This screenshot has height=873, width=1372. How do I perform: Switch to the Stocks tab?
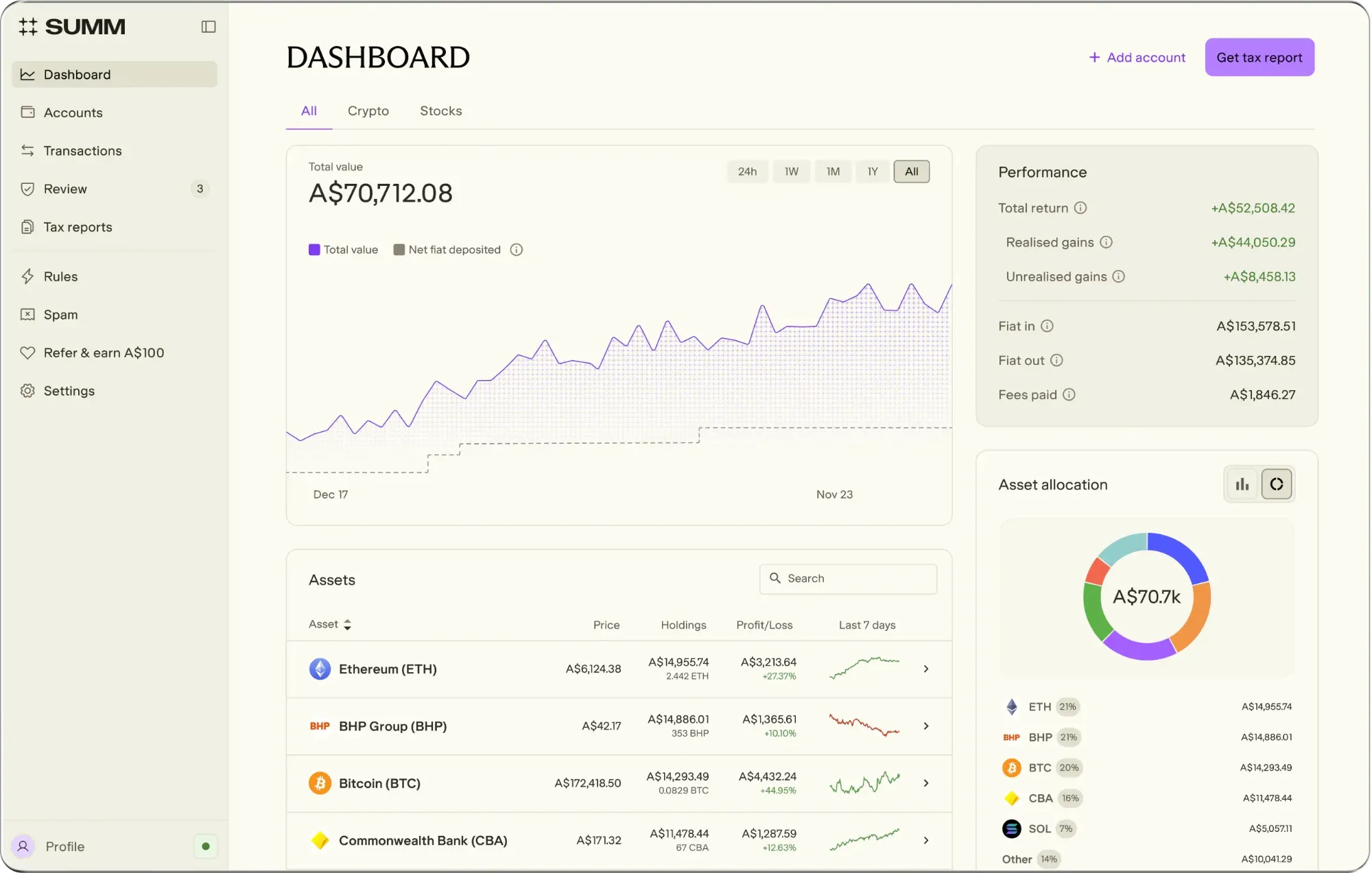coord(440,110)
